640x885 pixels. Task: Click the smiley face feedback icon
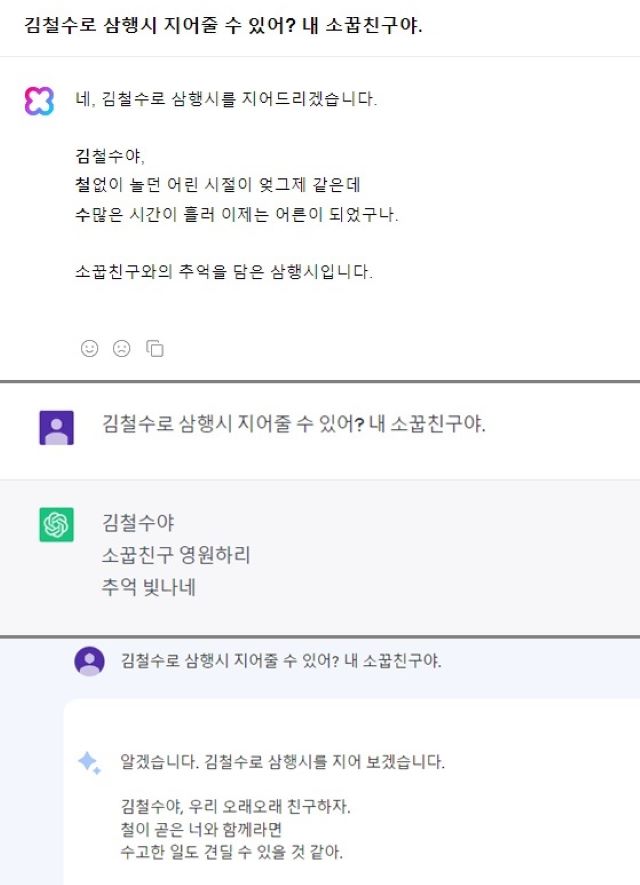point(89,348)
